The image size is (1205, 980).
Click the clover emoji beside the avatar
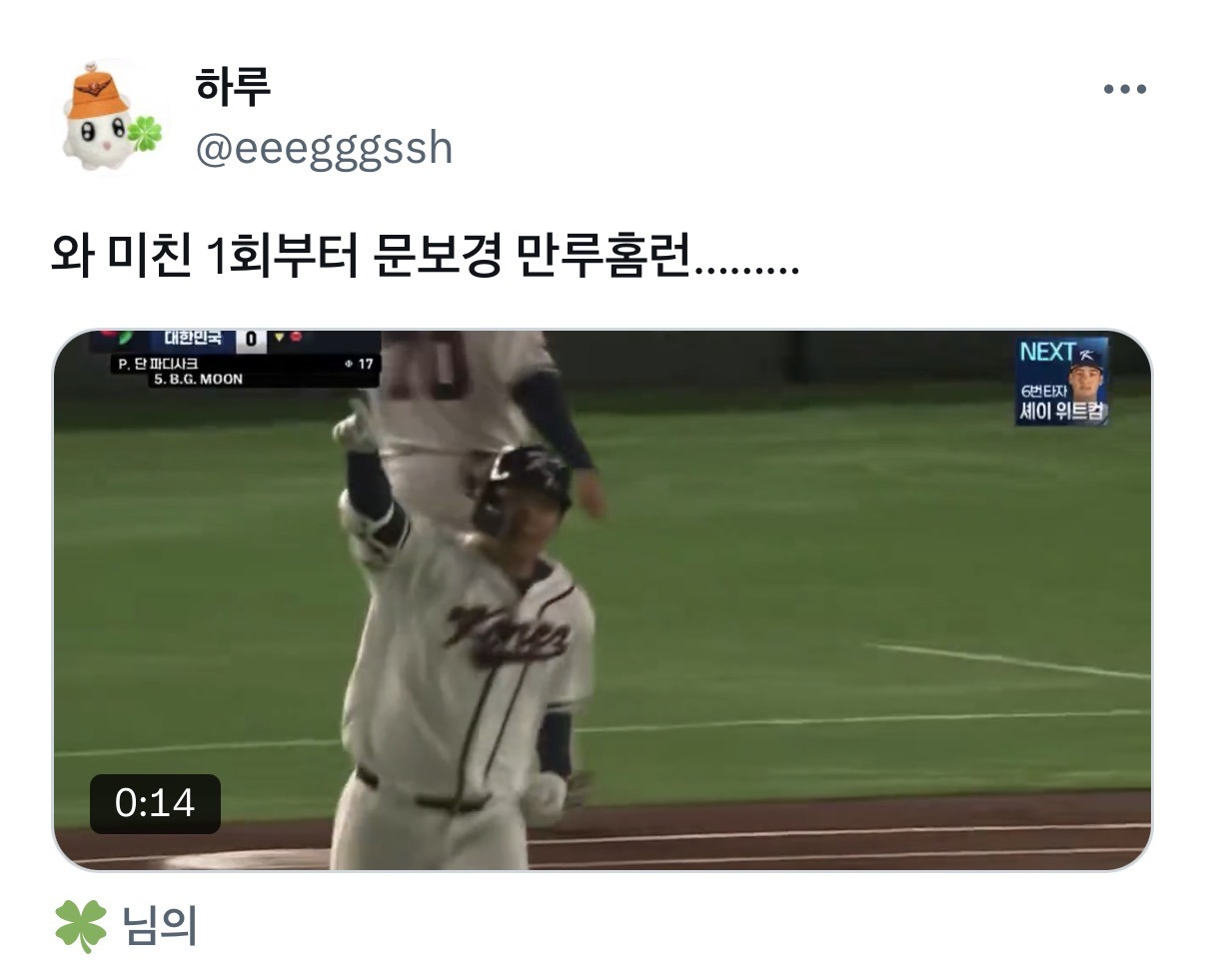coord(145,133)
